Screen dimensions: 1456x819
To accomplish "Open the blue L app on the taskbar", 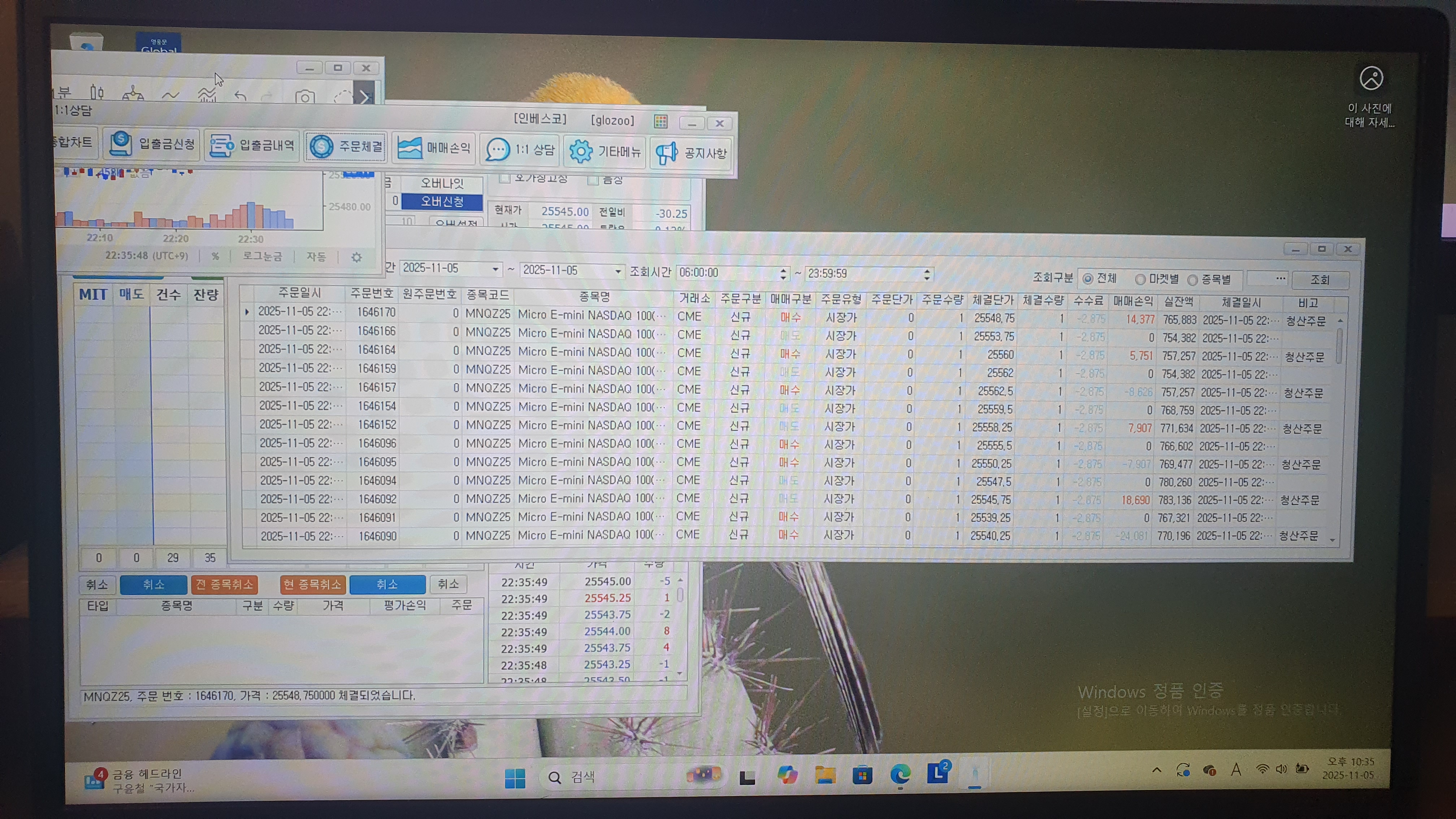I will [938, 773].
